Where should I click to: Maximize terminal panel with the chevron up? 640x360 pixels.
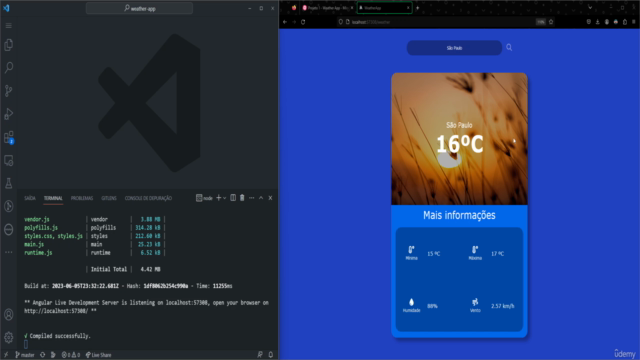click(x=261, y=198)
